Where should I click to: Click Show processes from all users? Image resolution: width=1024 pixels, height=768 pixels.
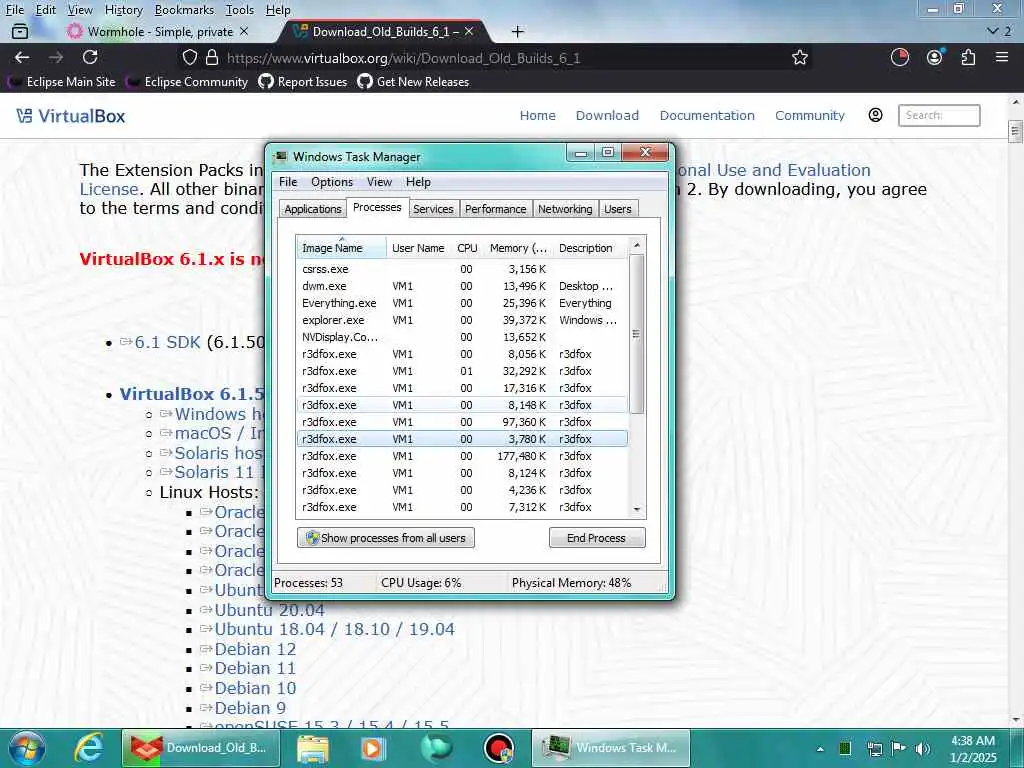pos(386,538)
